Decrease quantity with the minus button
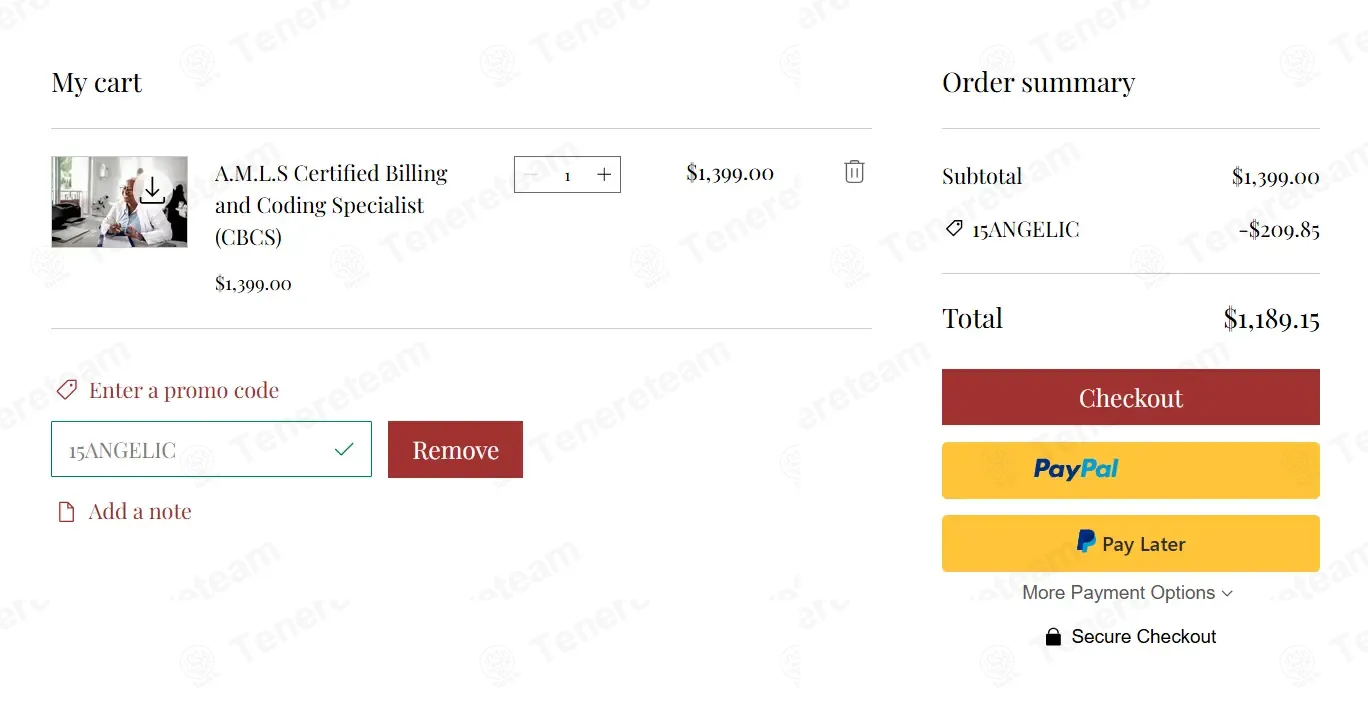The height and width of the screenshot is (710, 1368). click(531, 175)
